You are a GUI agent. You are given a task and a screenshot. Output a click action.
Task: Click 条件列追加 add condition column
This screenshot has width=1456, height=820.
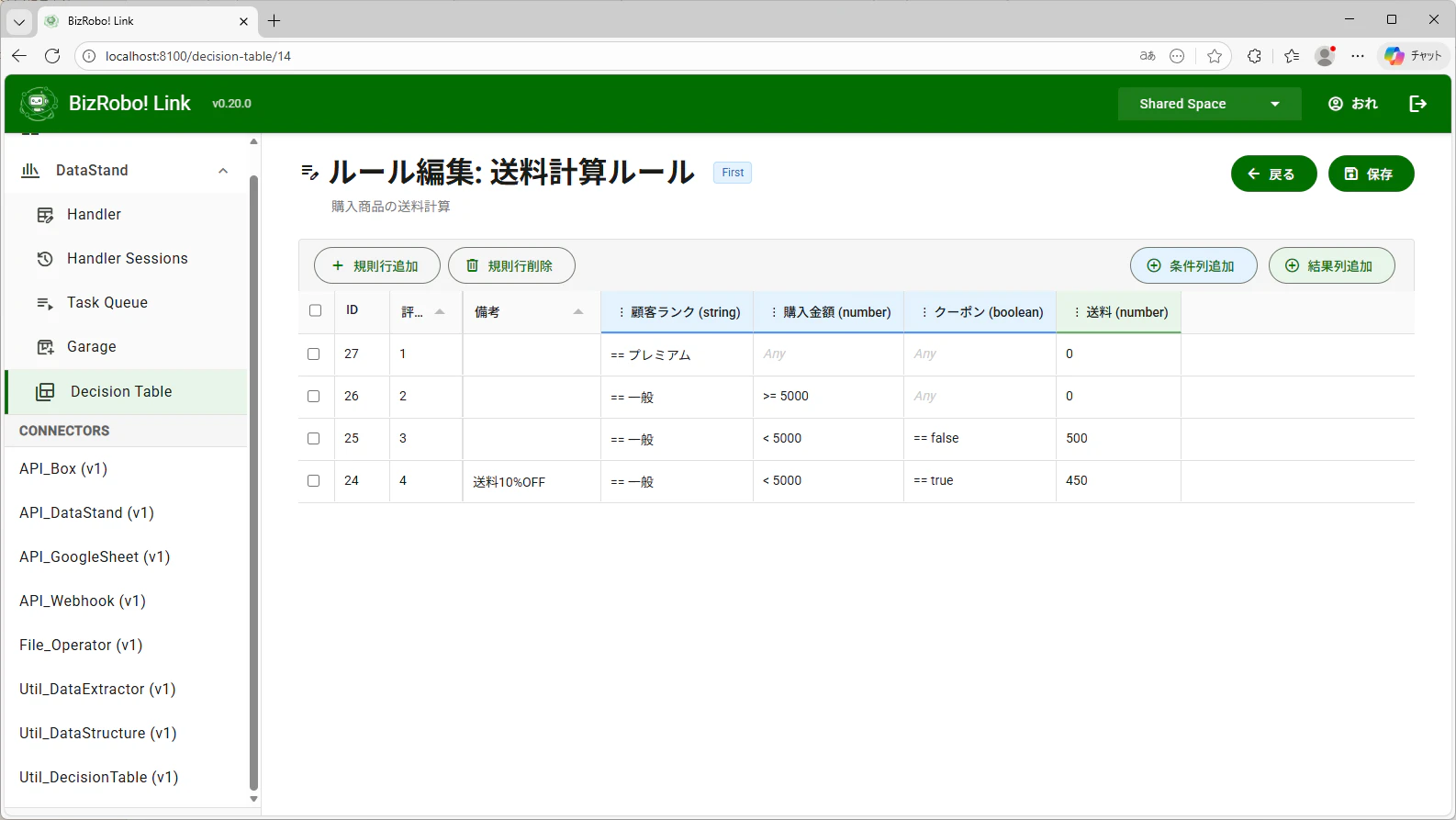(x=1193, y=265)
